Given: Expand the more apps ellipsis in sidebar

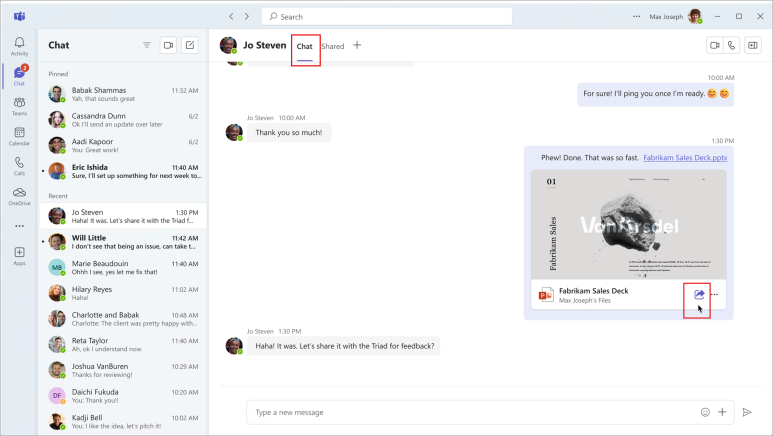Looking at the screenshot, I should tap(19, 226).
